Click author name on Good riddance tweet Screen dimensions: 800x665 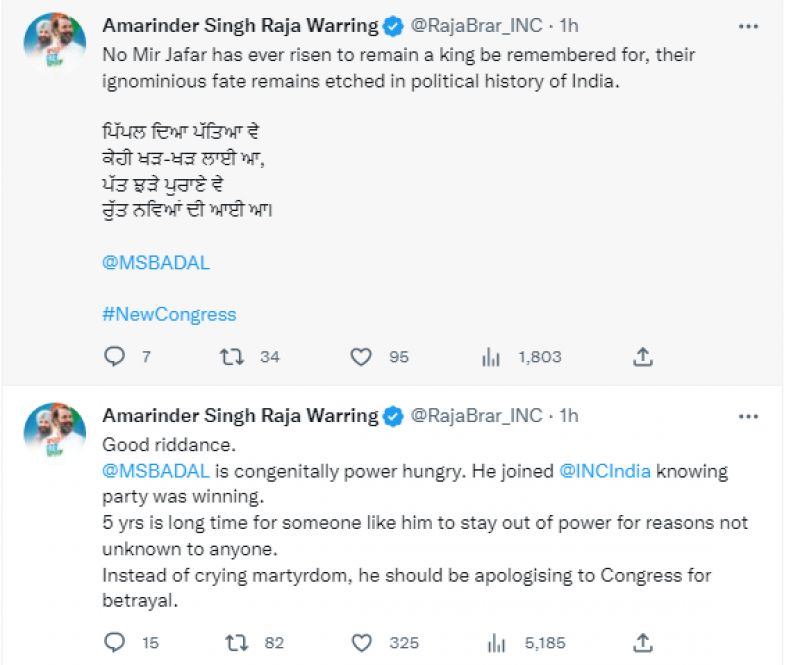240,415
